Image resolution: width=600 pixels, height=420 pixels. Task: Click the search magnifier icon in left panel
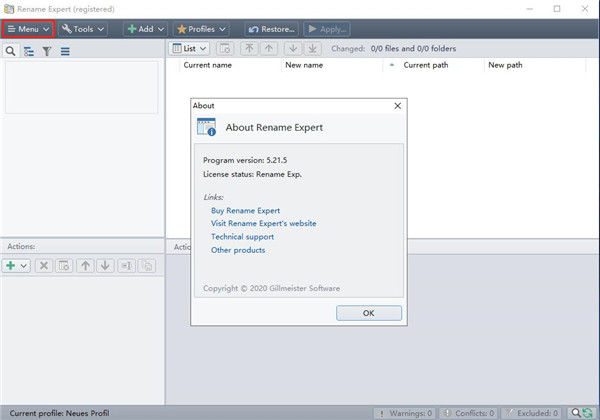10,51
